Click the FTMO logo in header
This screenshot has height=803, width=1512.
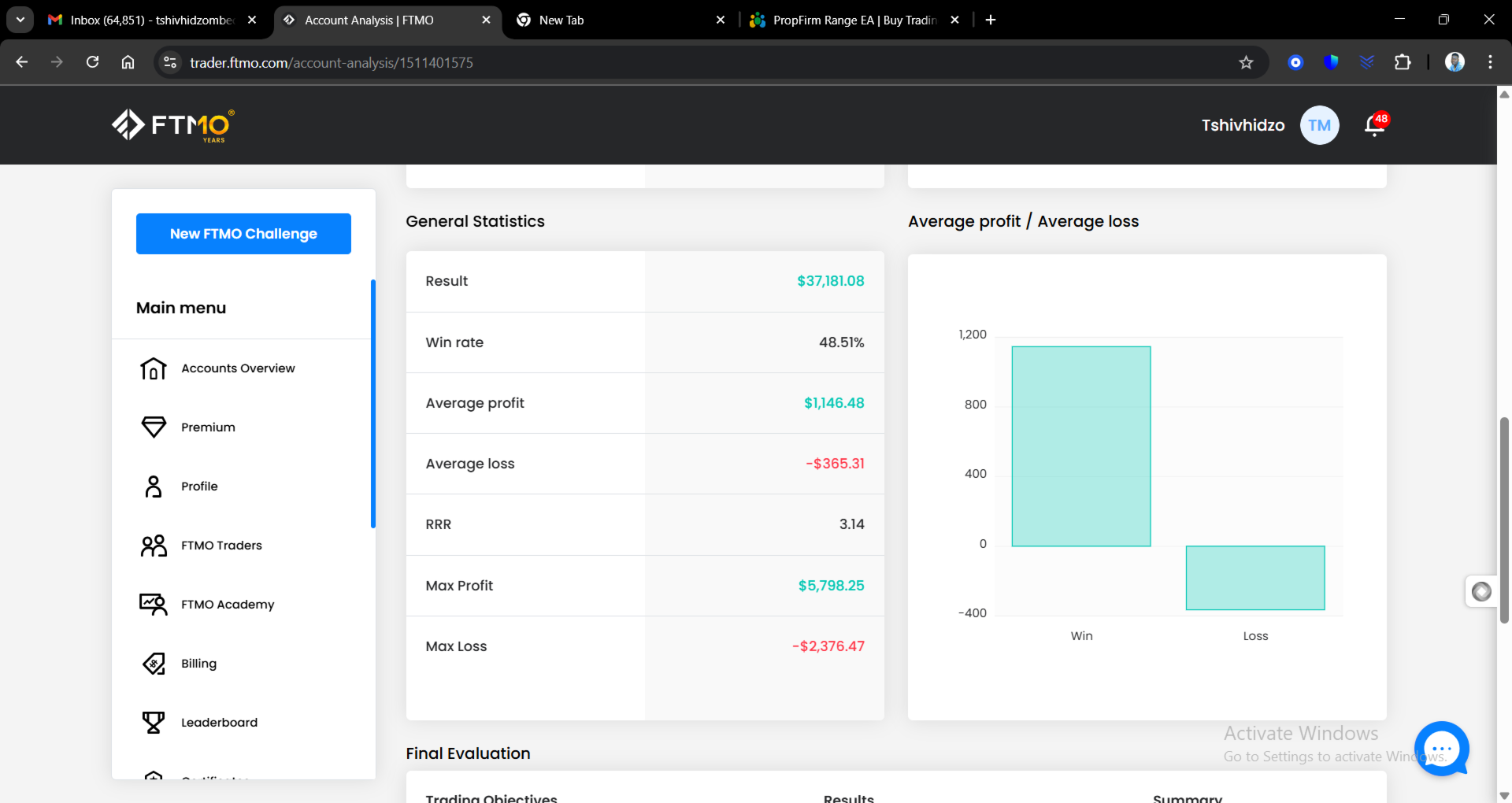pos(173,125)
